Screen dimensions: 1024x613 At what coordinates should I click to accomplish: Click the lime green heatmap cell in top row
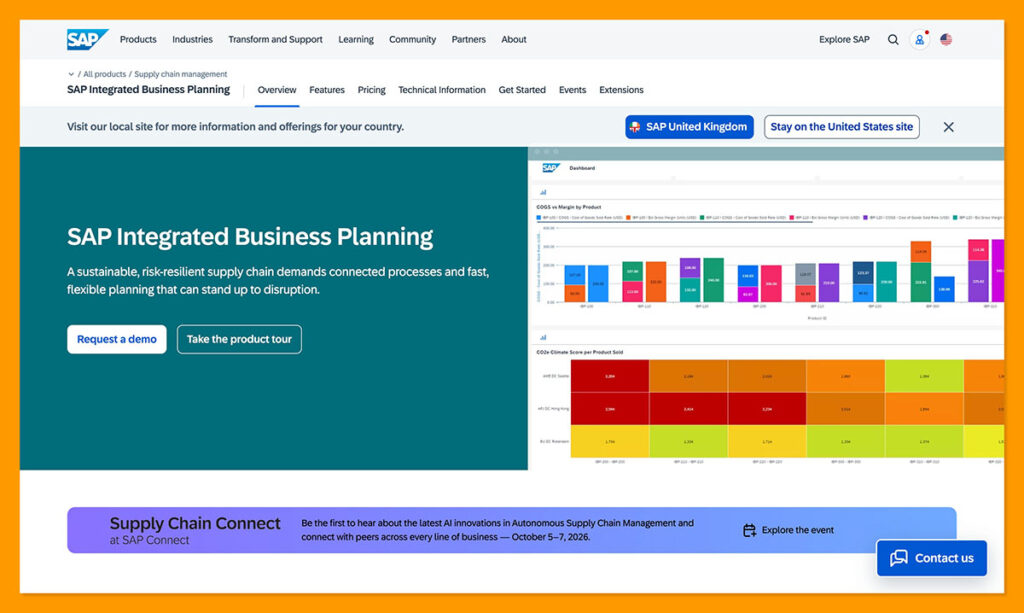coord(923,376)
